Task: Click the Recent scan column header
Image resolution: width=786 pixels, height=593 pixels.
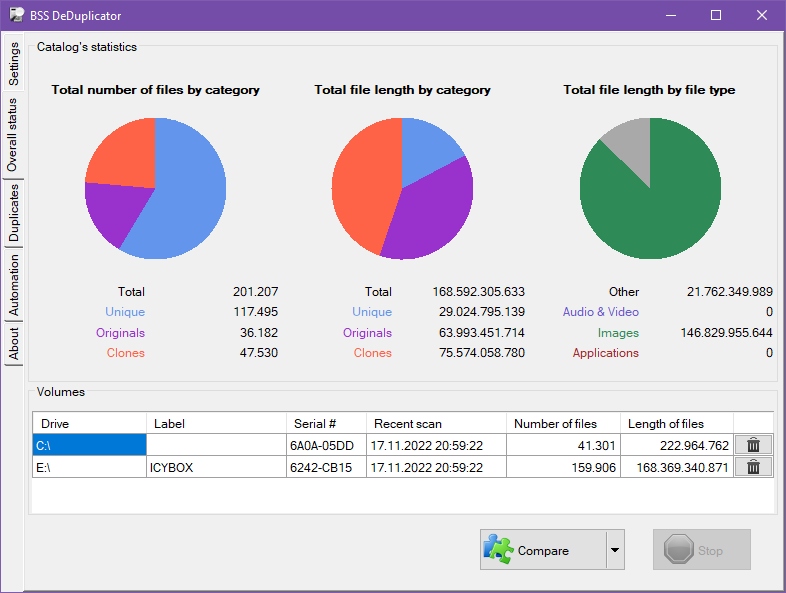Action: pyautogui.click(x=436, y=424)
